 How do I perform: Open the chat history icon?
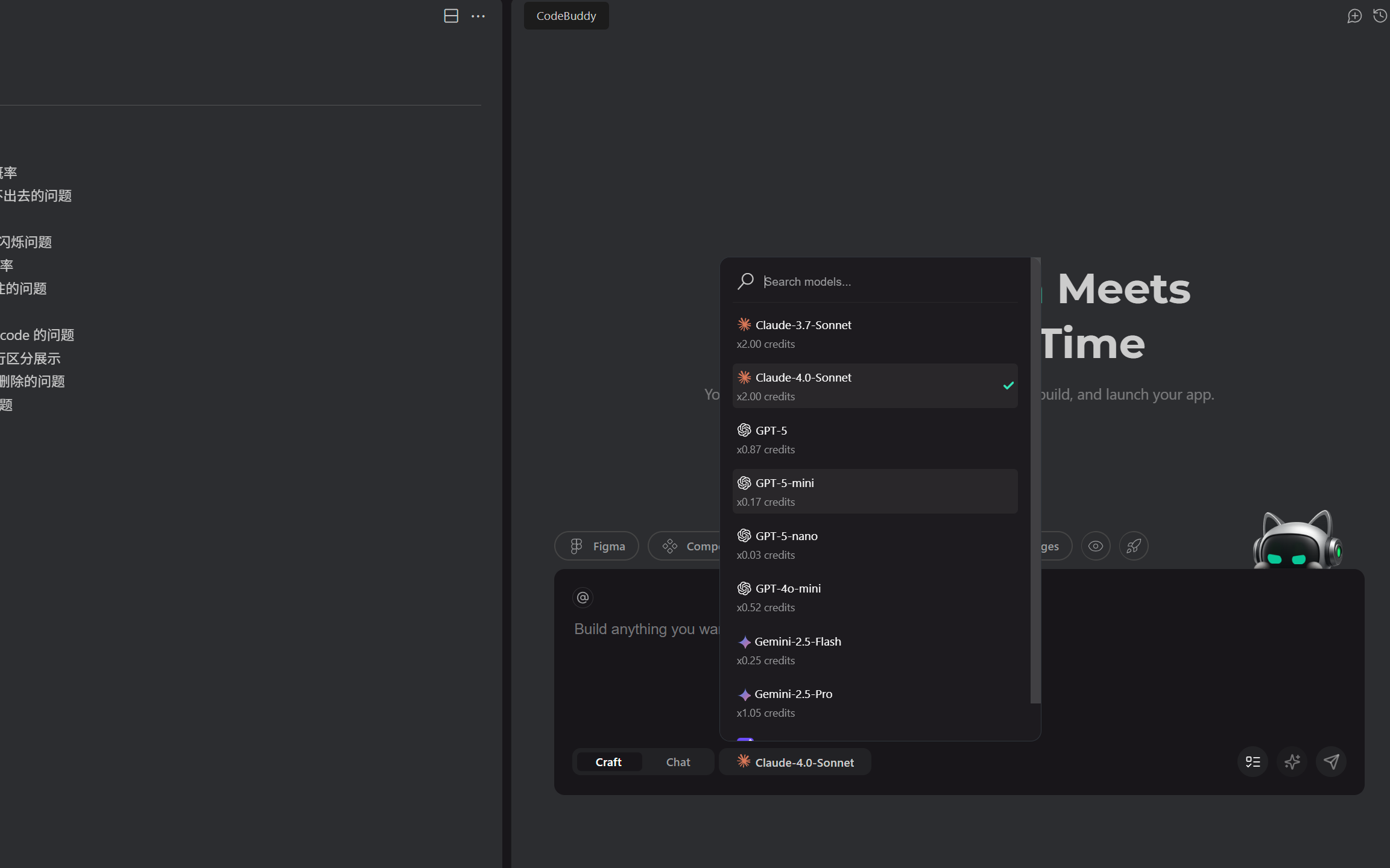coord(1380,16)
